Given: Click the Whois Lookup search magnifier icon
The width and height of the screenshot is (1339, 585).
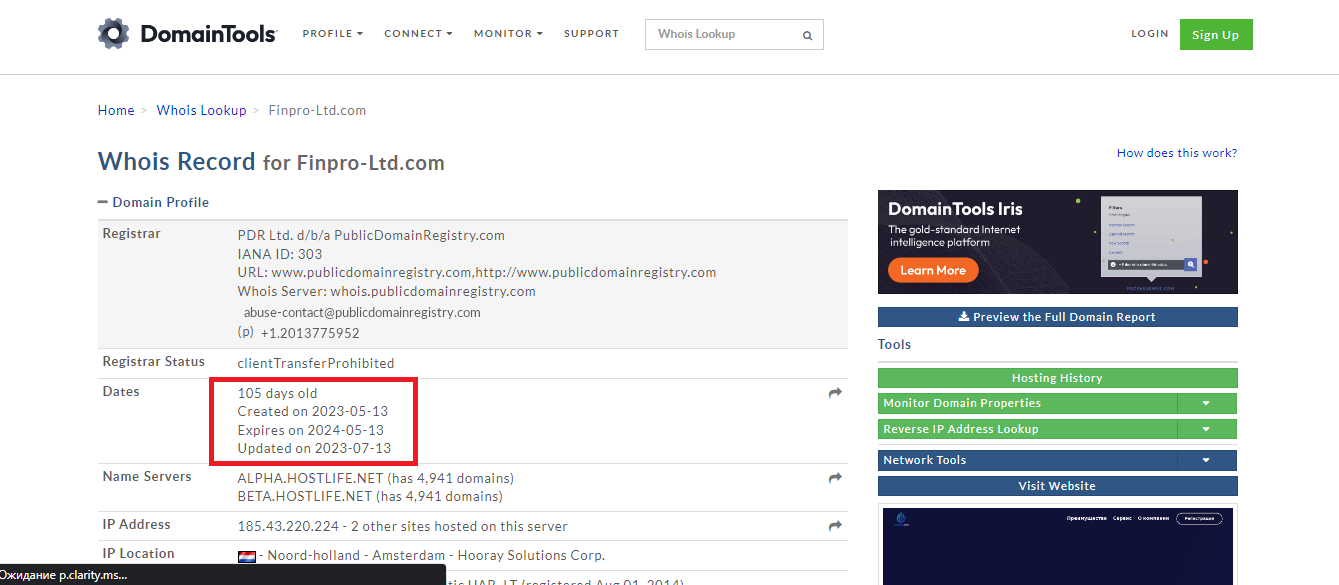Looking at the screenshot, I should pyautogui.click(x=807, y=35).
